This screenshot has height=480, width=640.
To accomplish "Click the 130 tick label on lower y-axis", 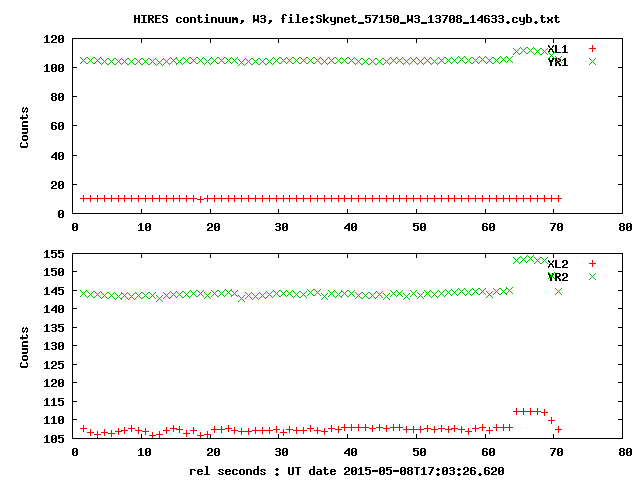I will click(x=54, y=346).
